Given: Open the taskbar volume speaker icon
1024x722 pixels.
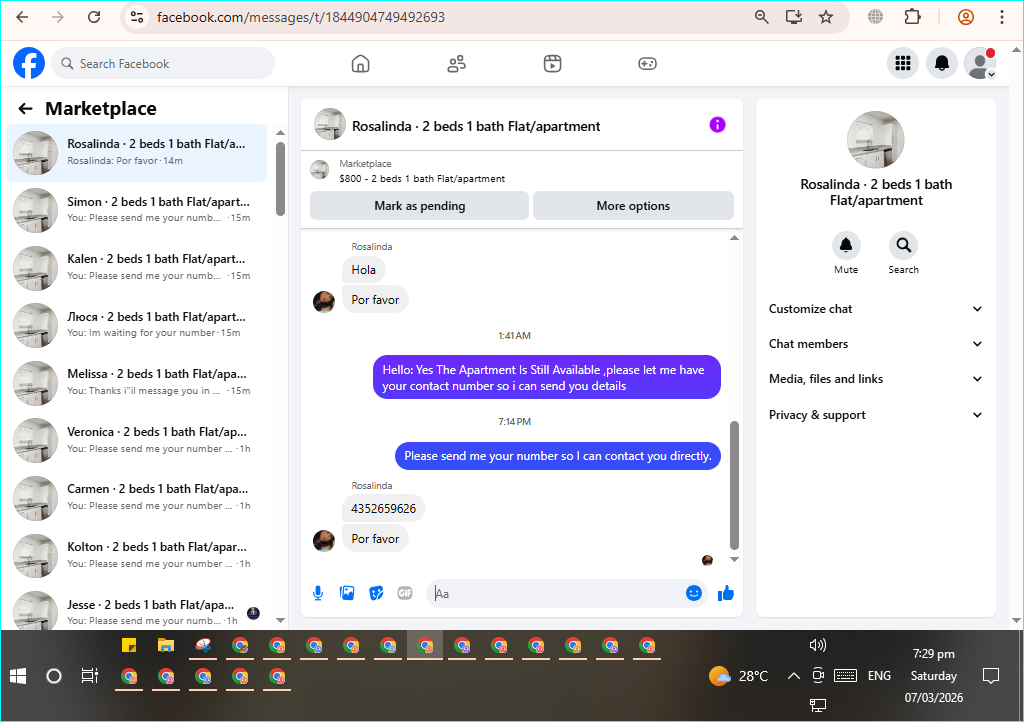Looking at the screenshot, I should pos(818,645).
